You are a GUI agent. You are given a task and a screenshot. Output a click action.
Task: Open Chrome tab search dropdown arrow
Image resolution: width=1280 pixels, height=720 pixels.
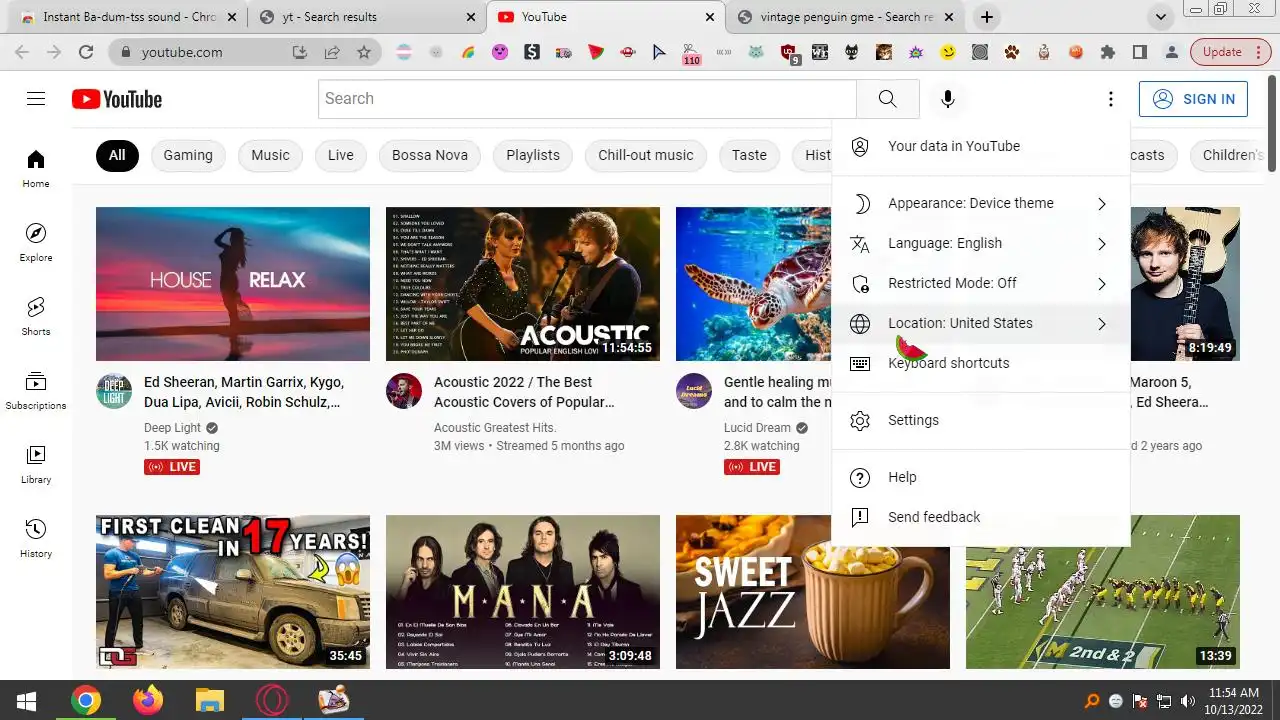(1160, 17)
